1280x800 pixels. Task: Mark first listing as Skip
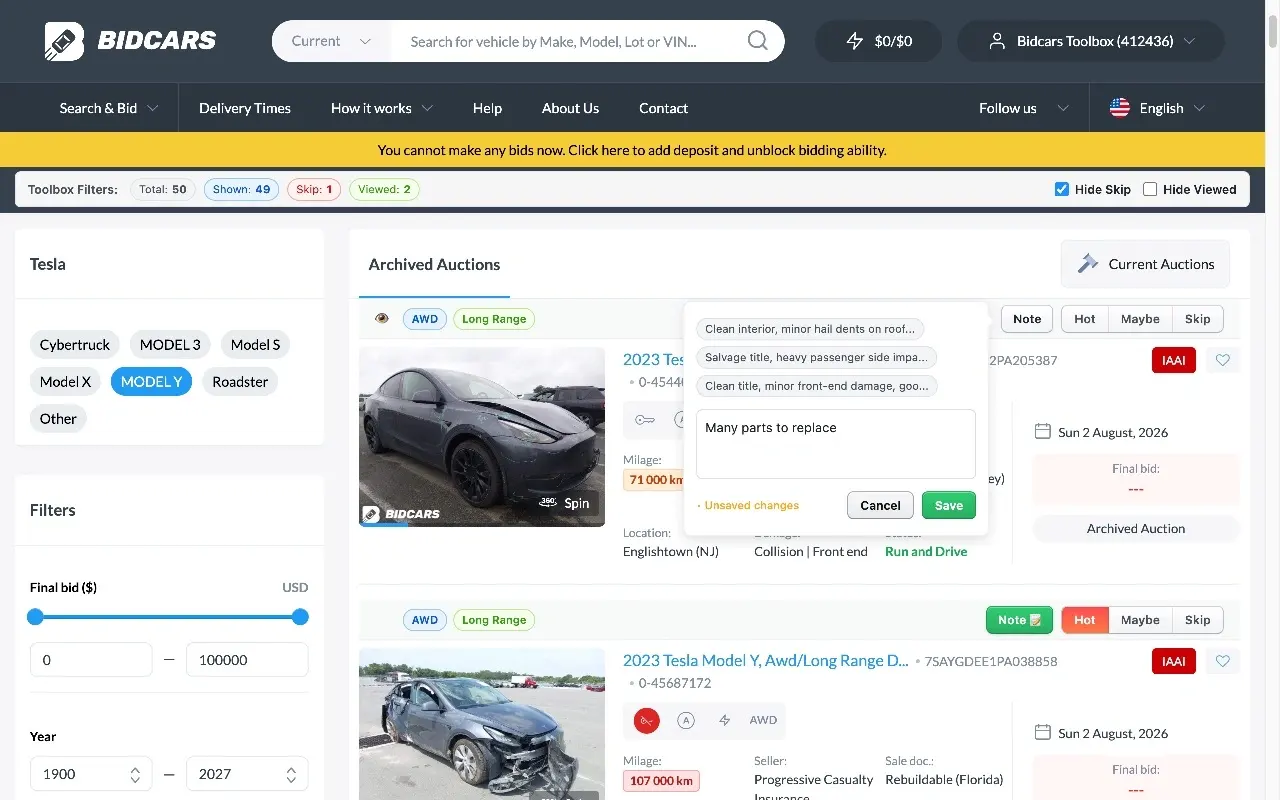(1198, 319)
